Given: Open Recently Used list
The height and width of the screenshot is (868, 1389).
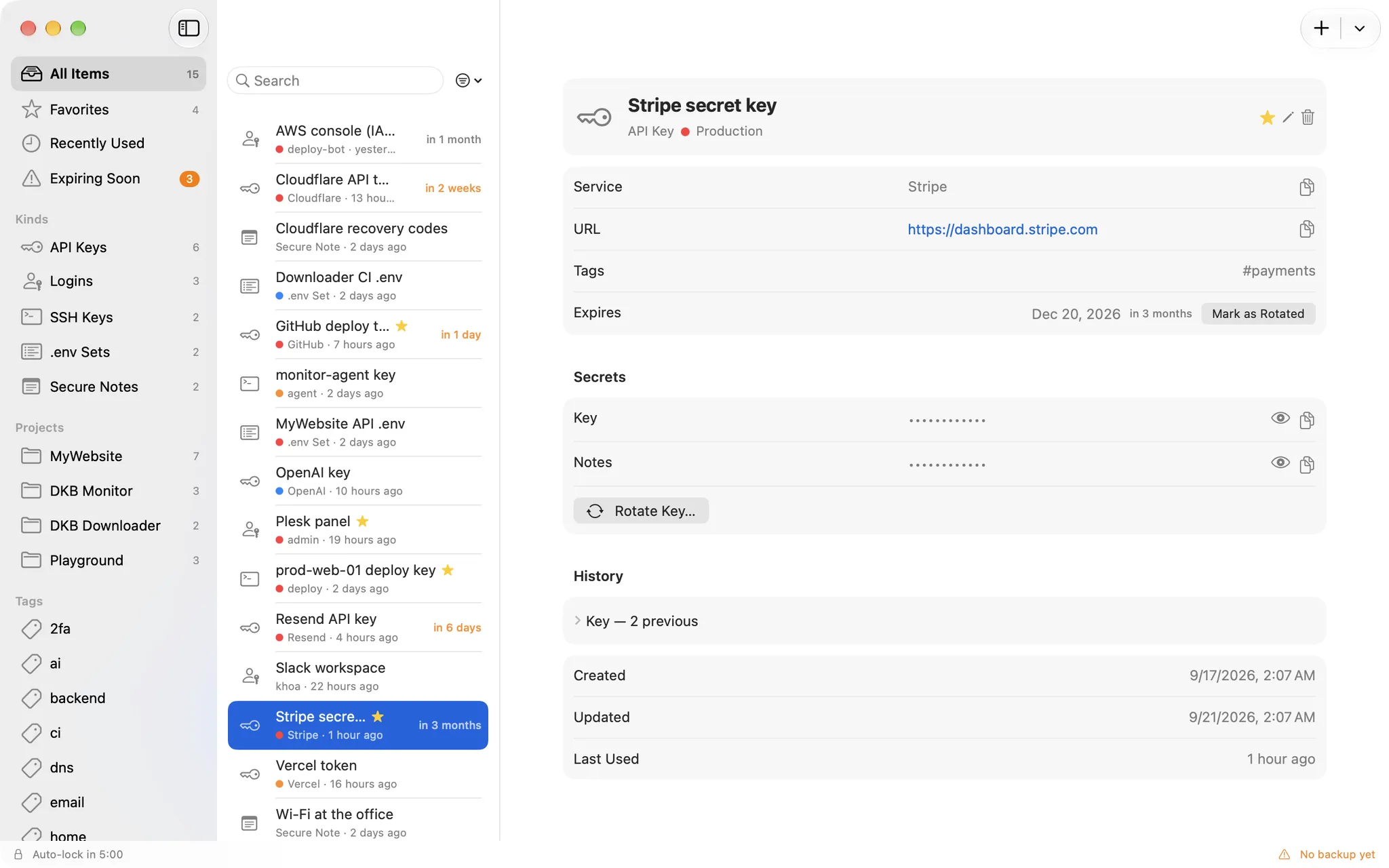Looking at the screenshot, I should point(109,143).
